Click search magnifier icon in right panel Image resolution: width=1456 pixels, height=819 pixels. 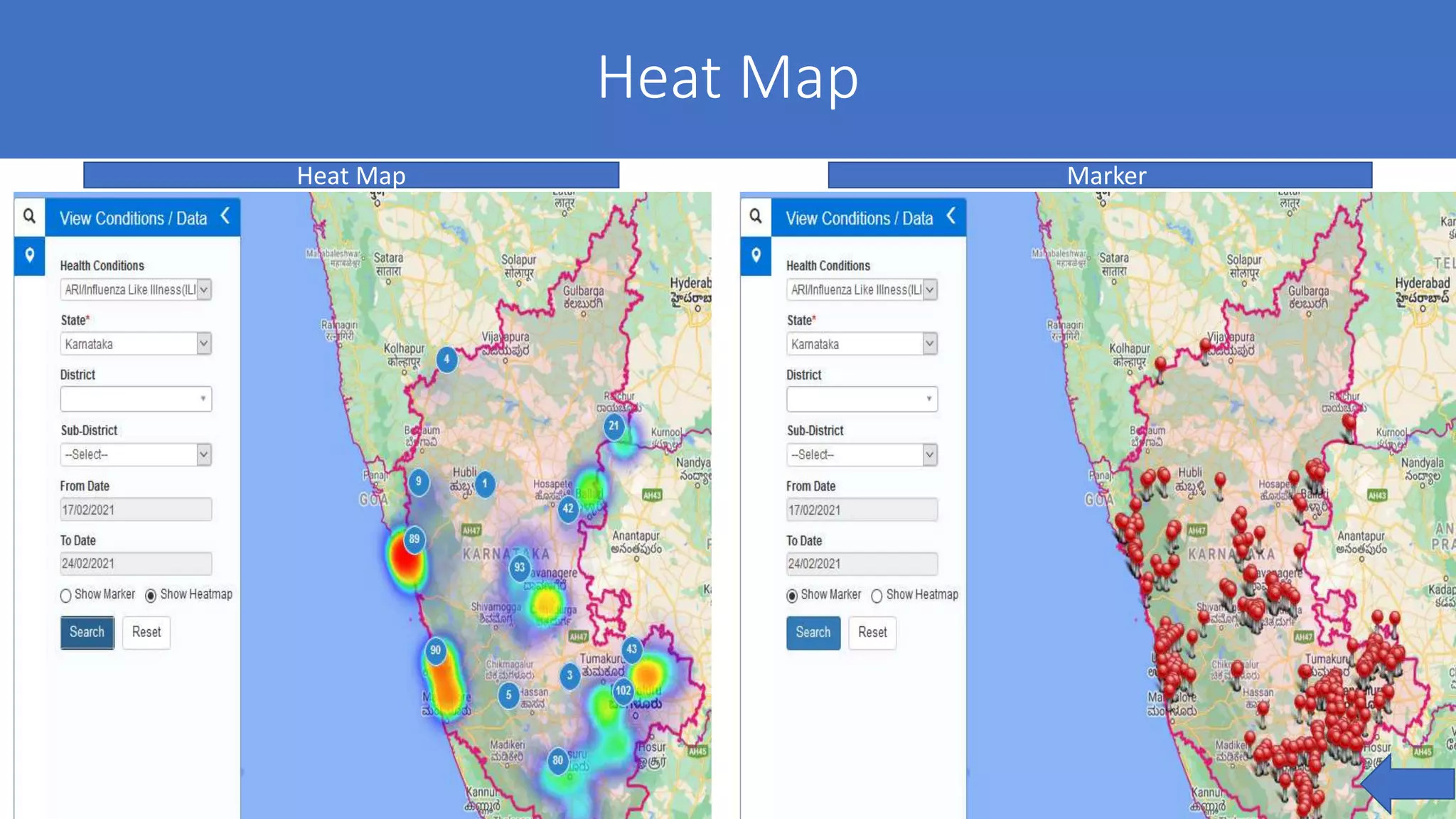coord(756,215)
